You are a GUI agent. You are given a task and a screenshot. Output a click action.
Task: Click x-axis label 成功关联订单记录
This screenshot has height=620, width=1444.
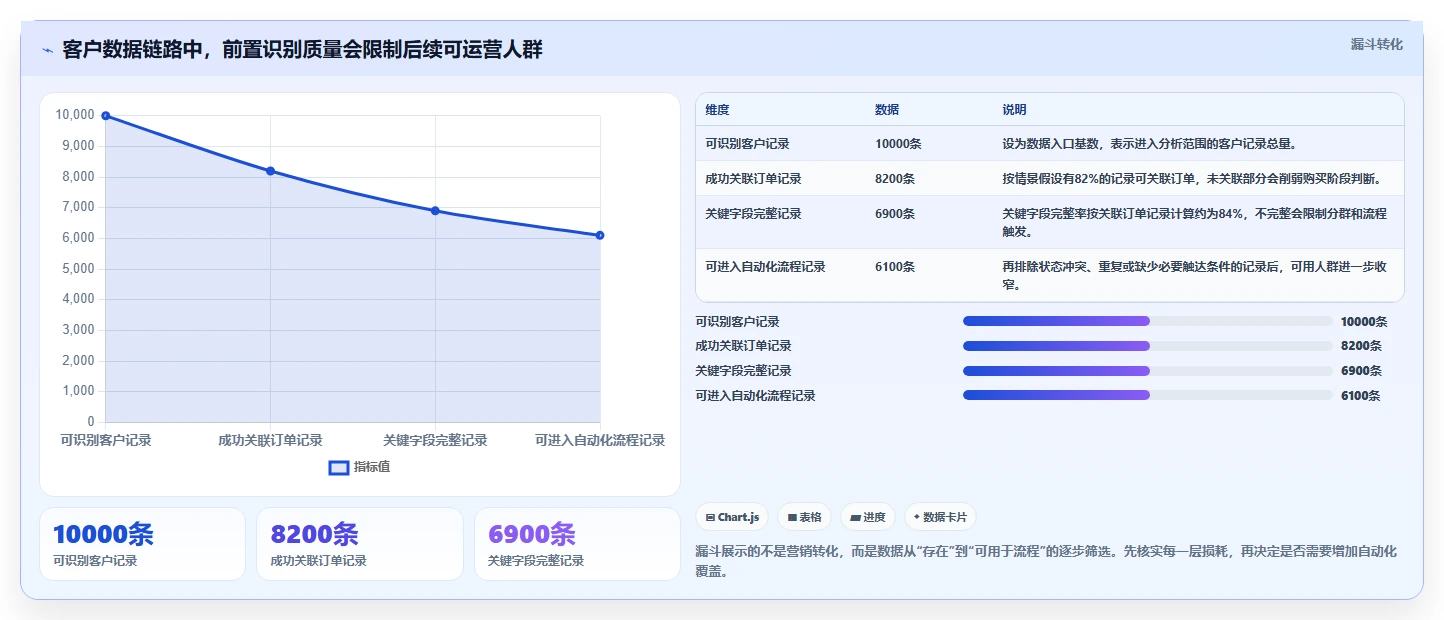[x=270, y=440]
